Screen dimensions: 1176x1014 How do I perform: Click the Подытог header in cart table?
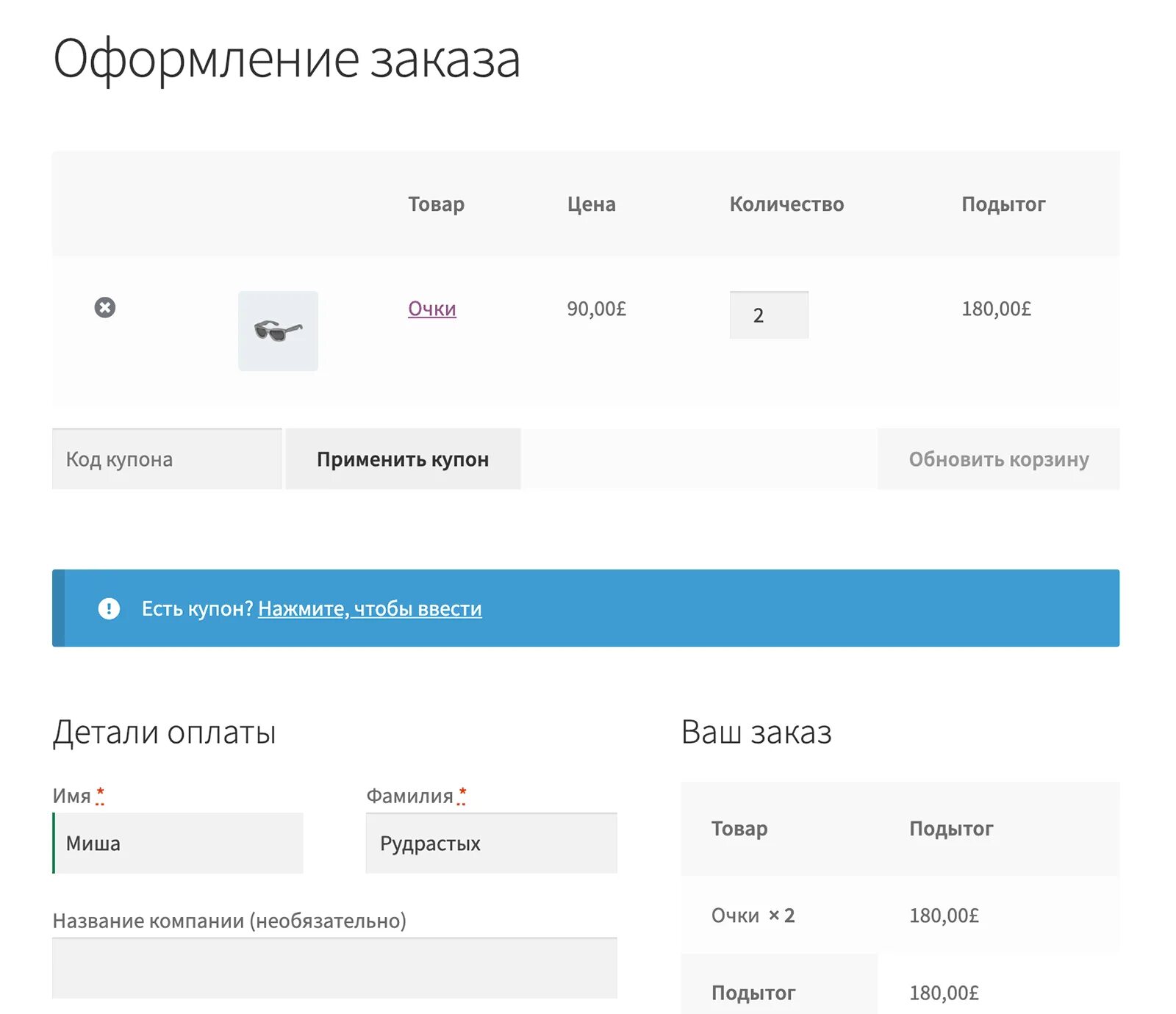[1003, 204]
